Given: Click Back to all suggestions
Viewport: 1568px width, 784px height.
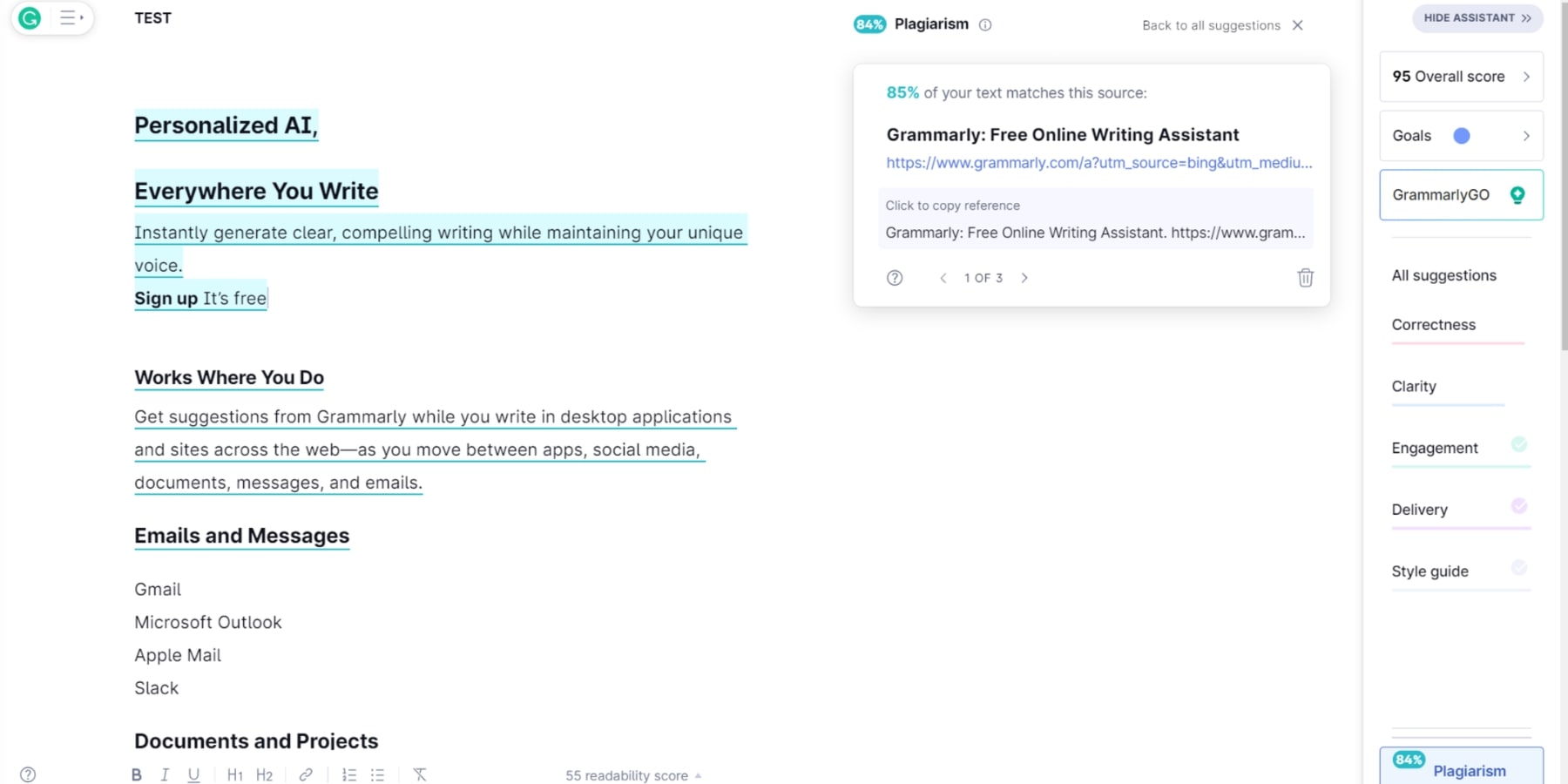Looking at the screenshot, I should (1211, 25).
